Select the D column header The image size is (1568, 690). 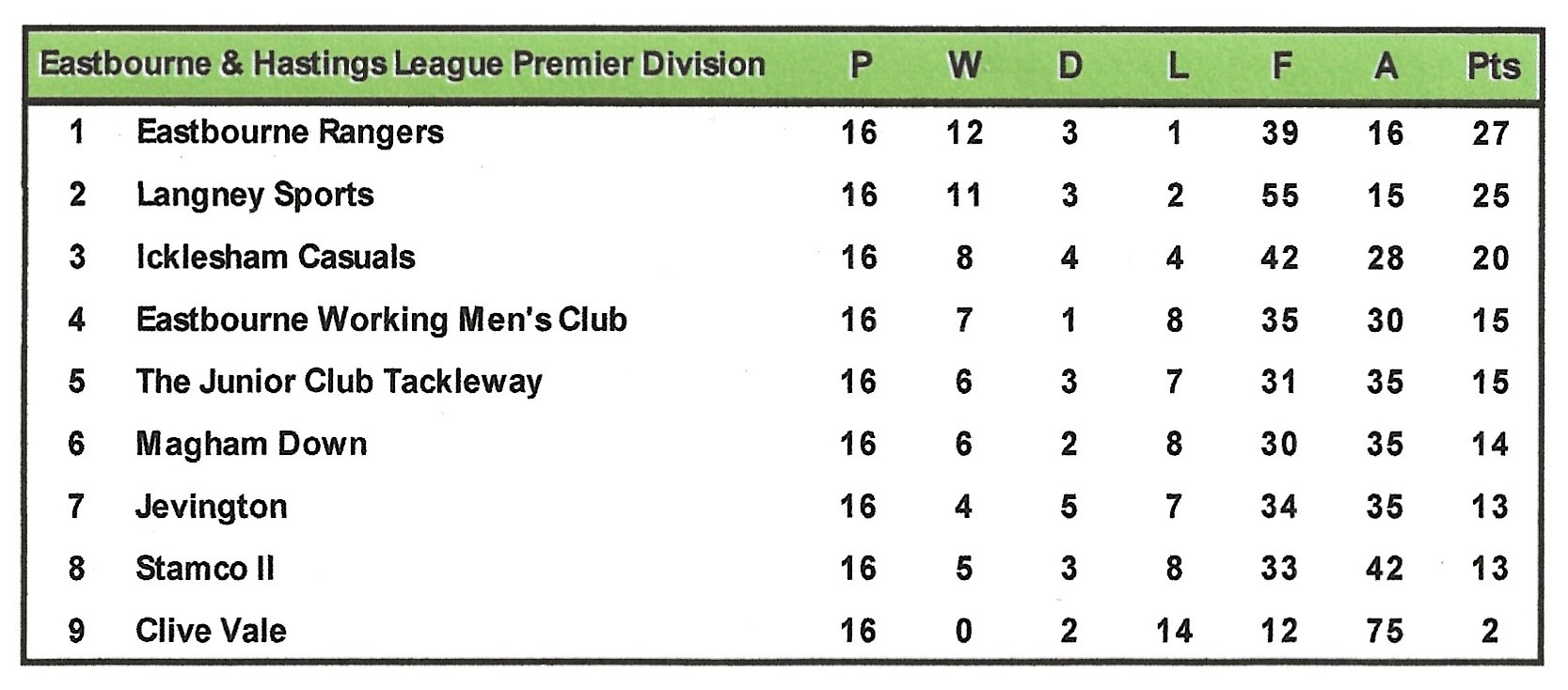coord(1069,66)
